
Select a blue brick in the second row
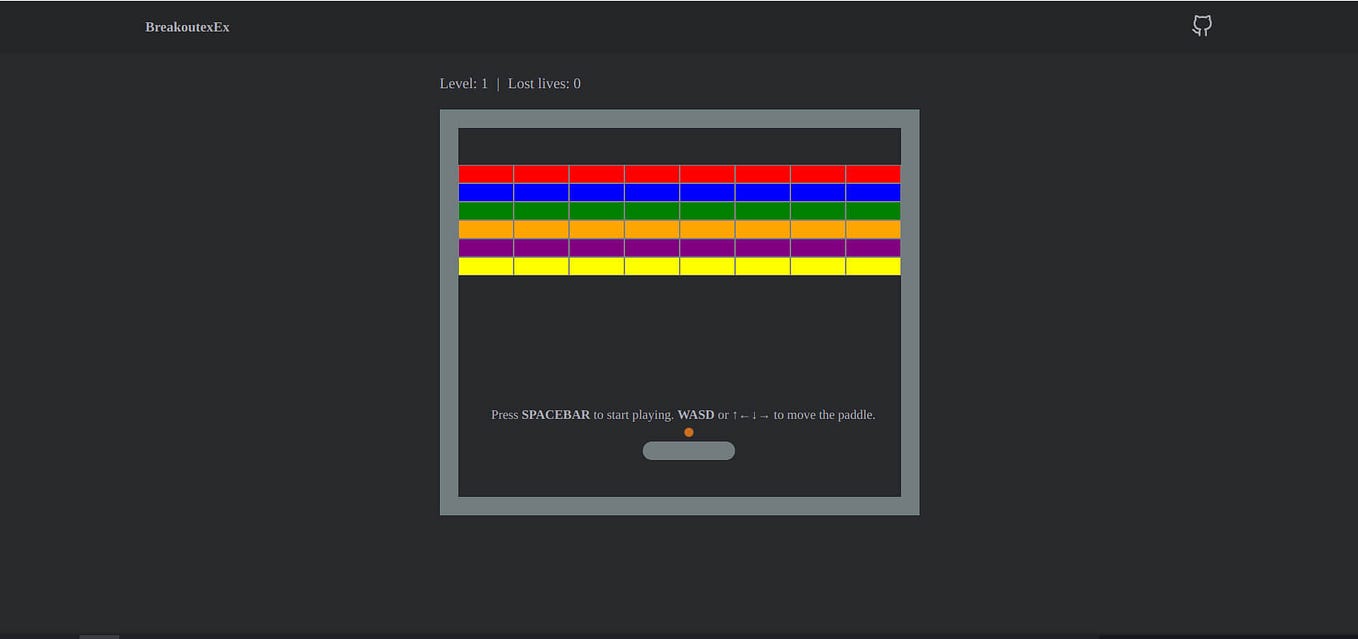(651, 191)
